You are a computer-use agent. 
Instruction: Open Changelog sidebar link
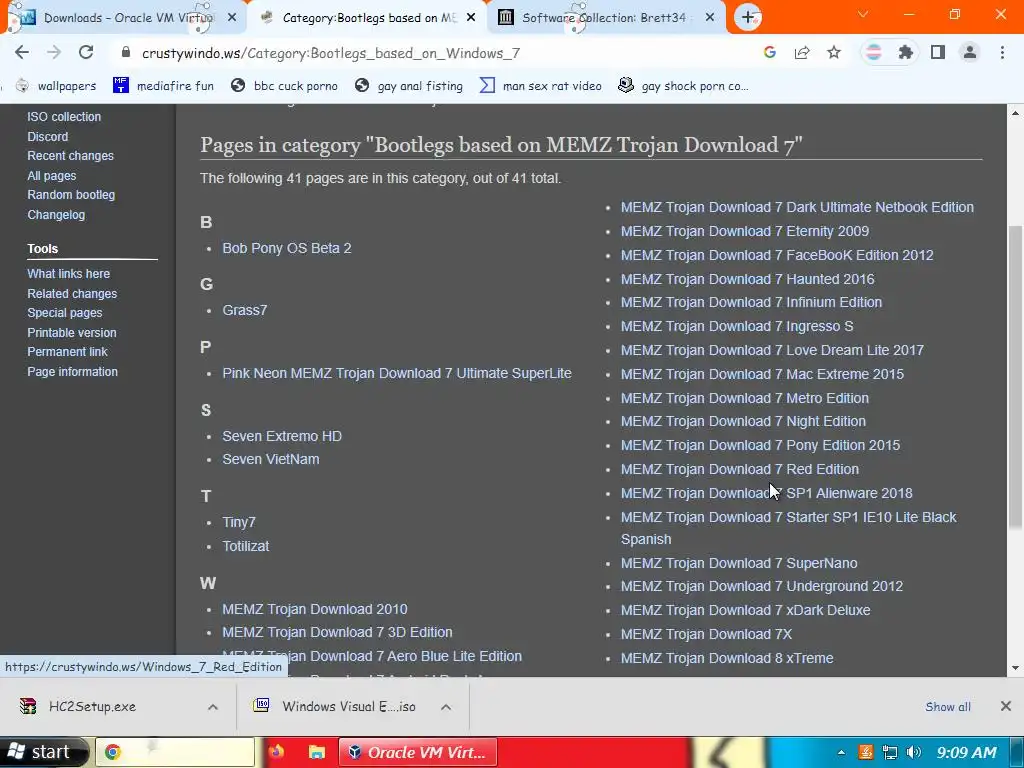pyautogui.click(x=56, y=215)
